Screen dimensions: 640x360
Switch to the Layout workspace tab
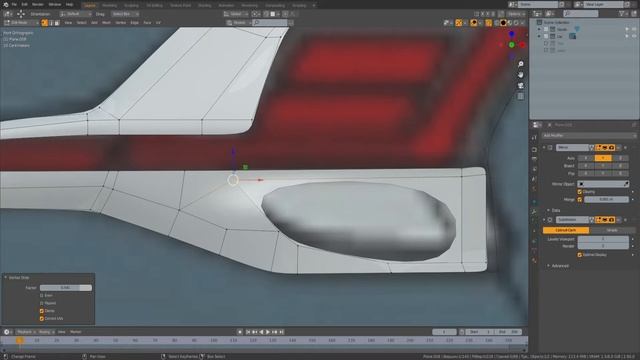(x=89, y=5)
